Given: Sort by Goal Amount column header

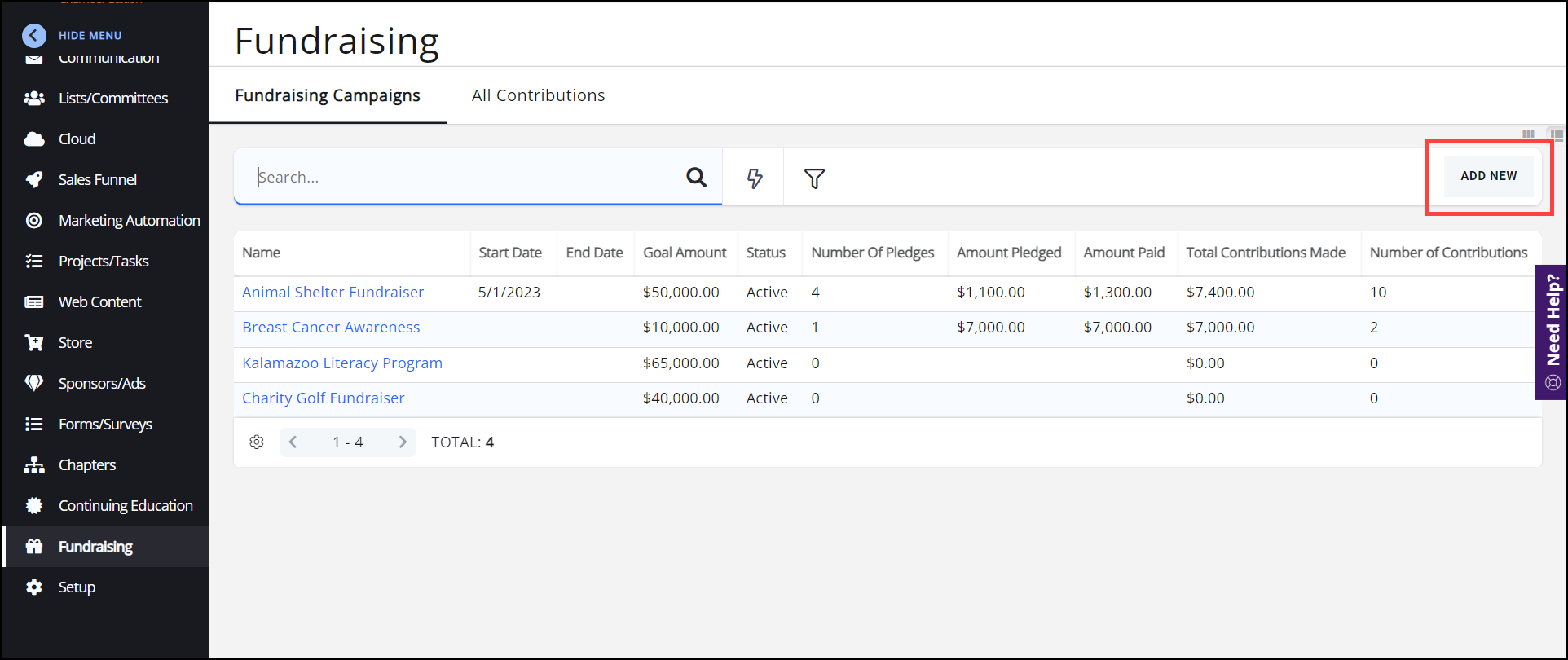Looking at the screenshot, I should point(684,253).
